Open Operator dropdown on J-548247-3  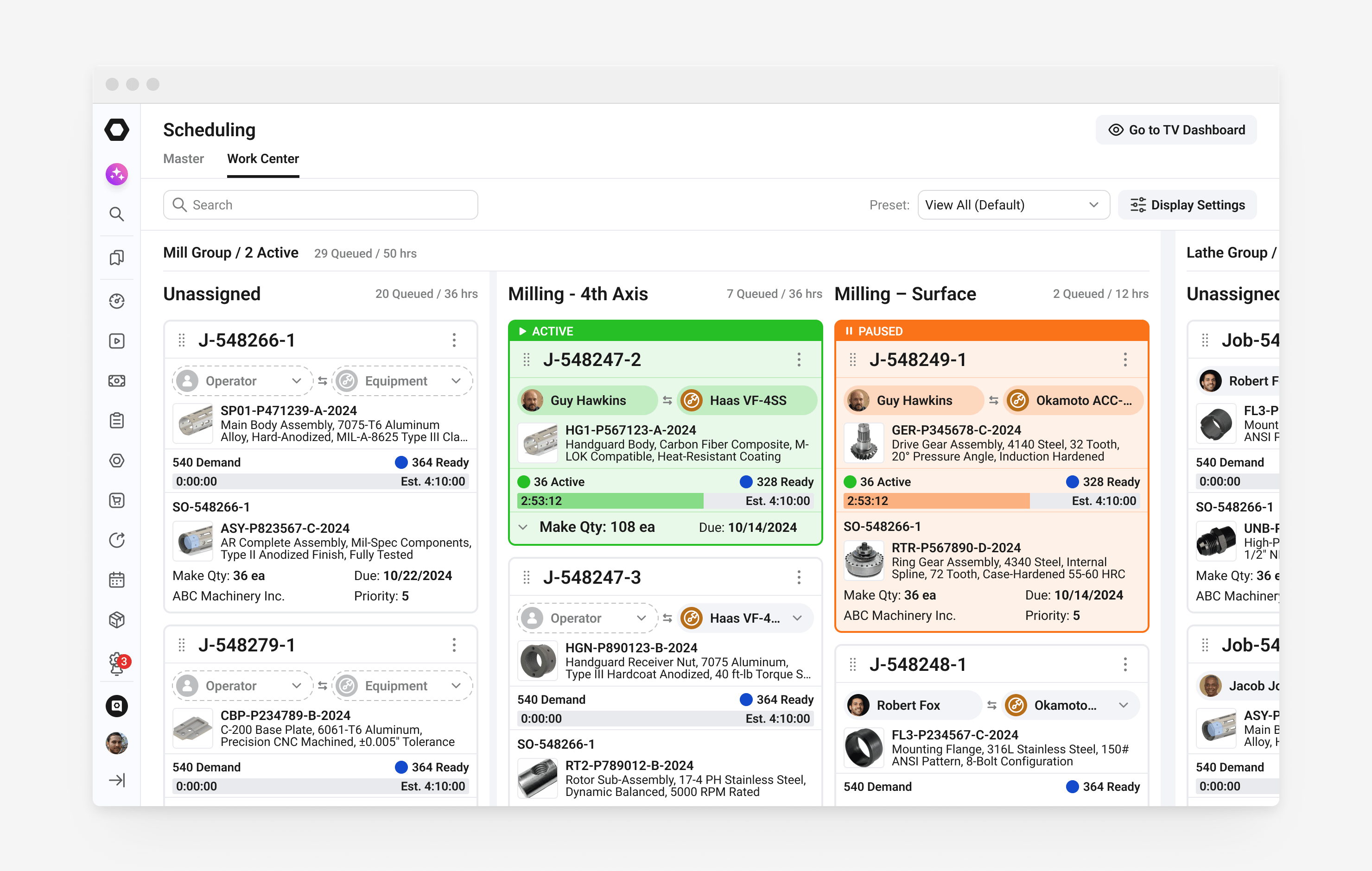click(x=587, y=618)
